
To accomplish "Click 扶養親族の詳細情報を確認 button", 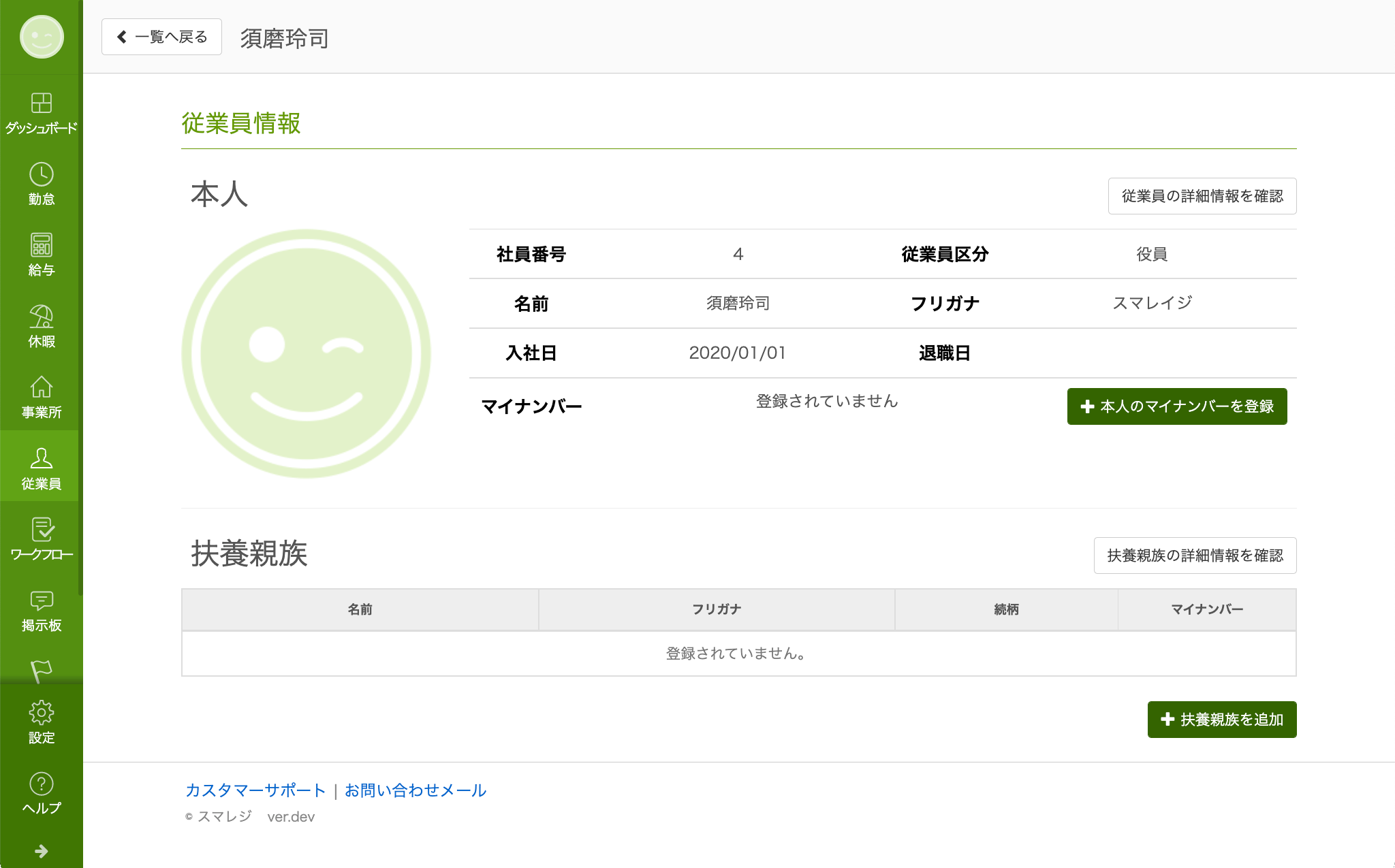I will [1194, 556].
